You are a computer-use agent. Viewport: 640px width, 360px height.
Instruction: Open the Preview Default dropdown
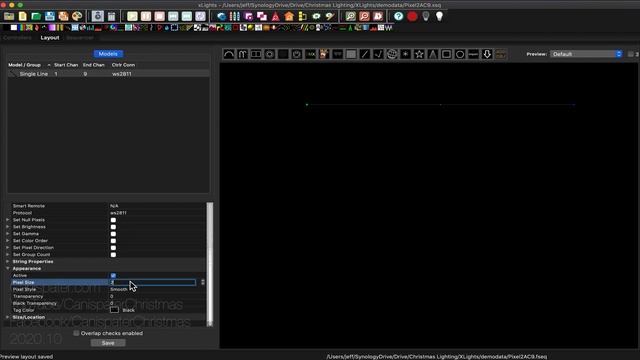coord(586,54)
